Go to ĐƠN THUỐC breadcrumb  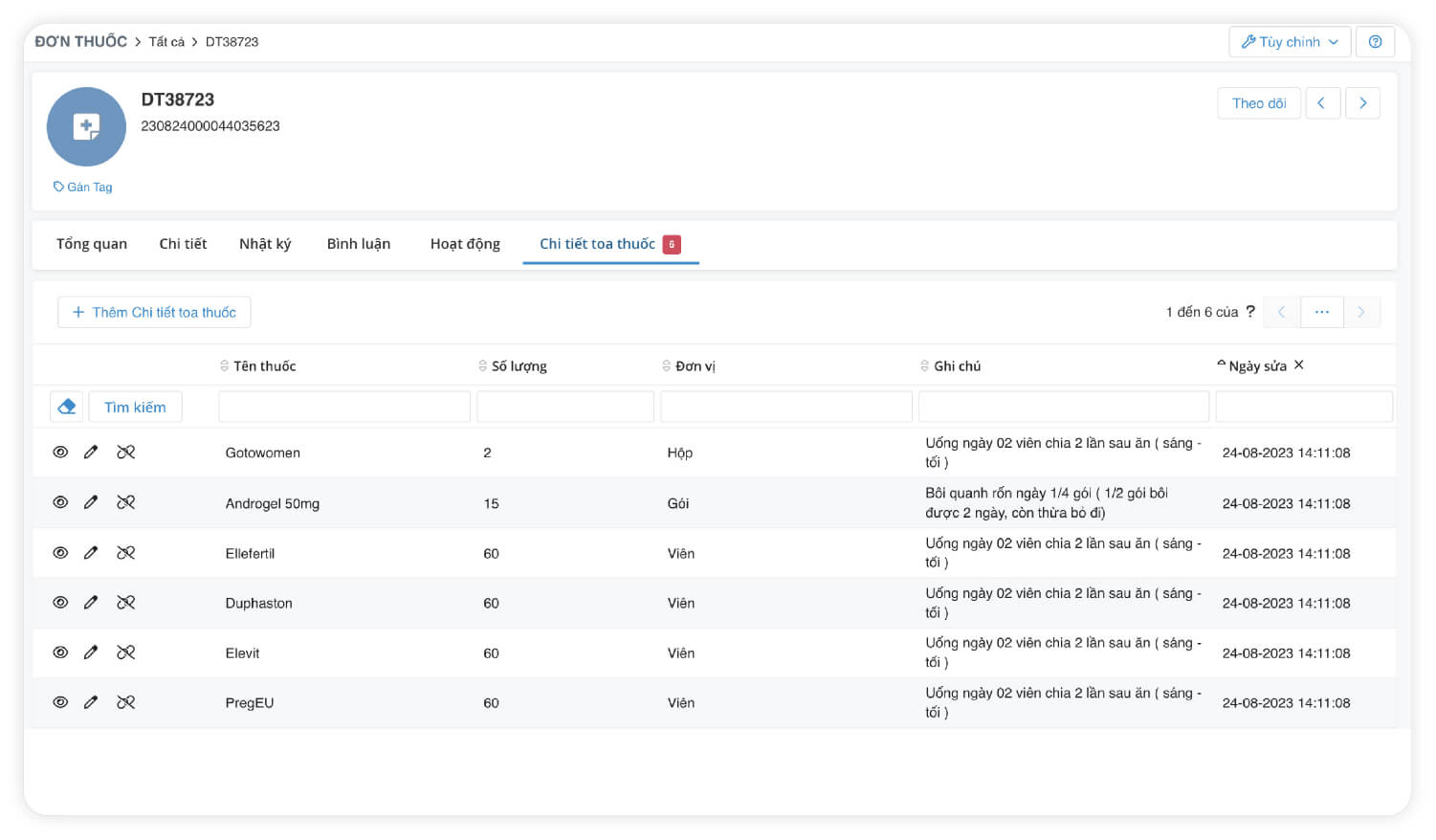[x=81, y=42]
